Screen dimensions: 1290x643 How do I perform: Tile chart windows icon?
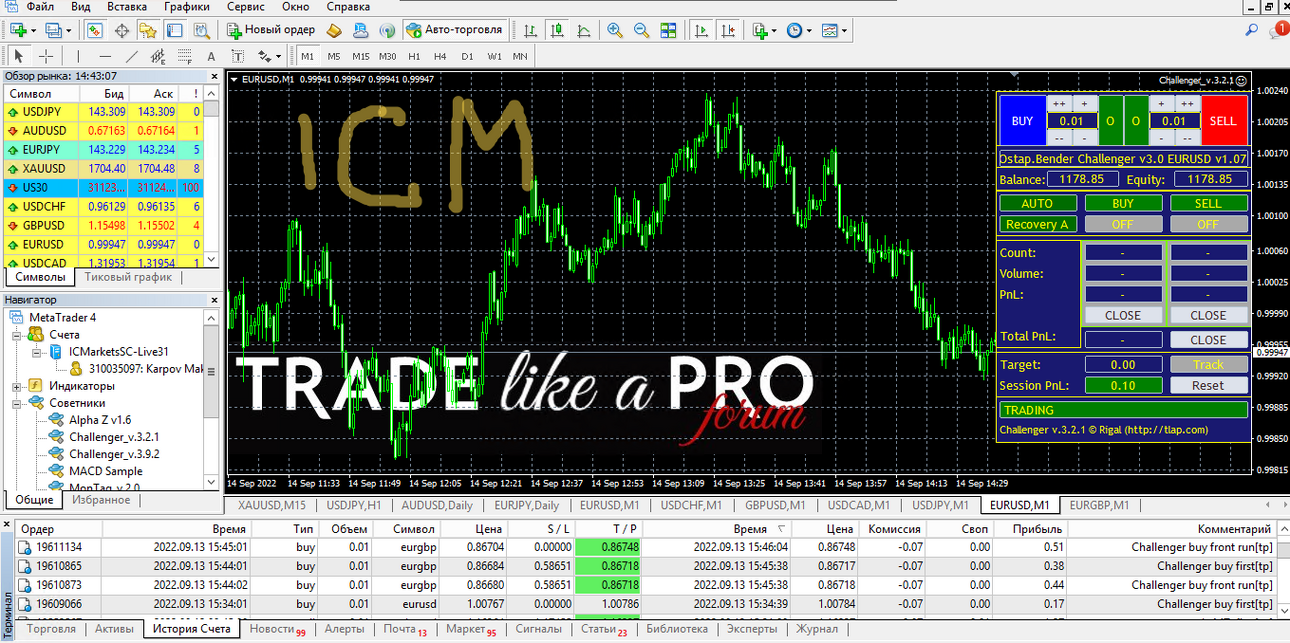(x=667, y=30)
